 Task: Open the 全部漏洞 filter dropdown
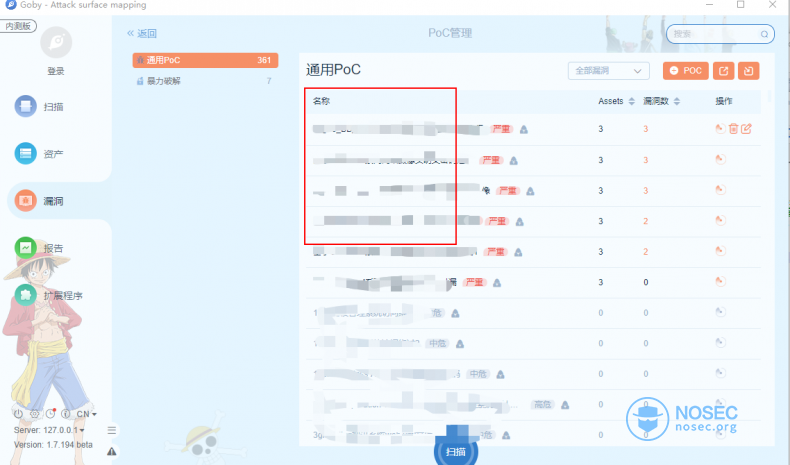point(609,71)
